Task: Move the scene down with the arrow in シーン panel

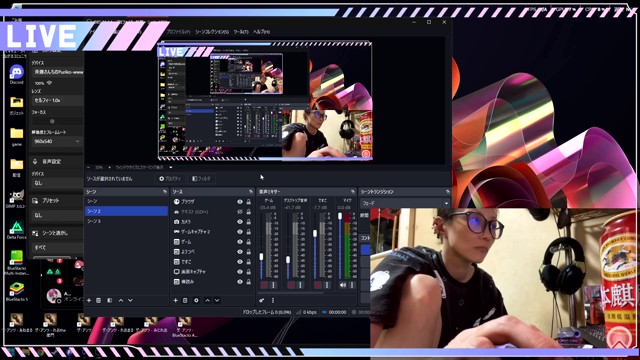Action: tap(130, 300)
